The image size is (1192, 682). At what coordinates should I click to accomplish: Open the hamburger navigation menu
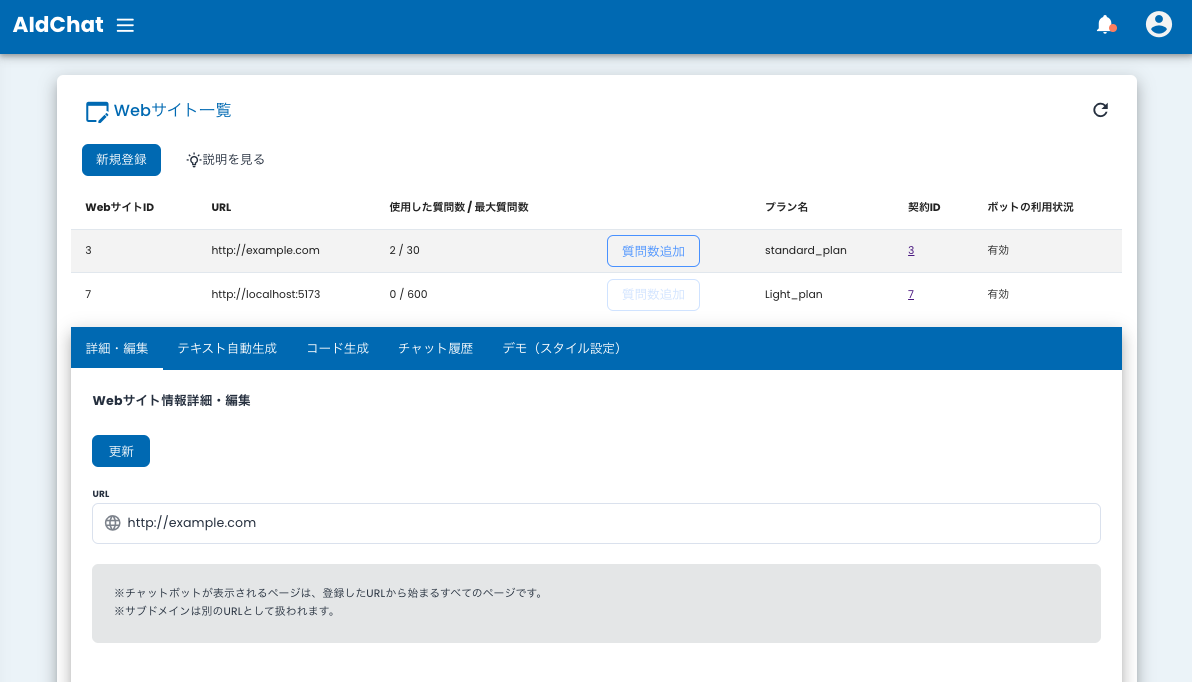(x=125, y=25)
